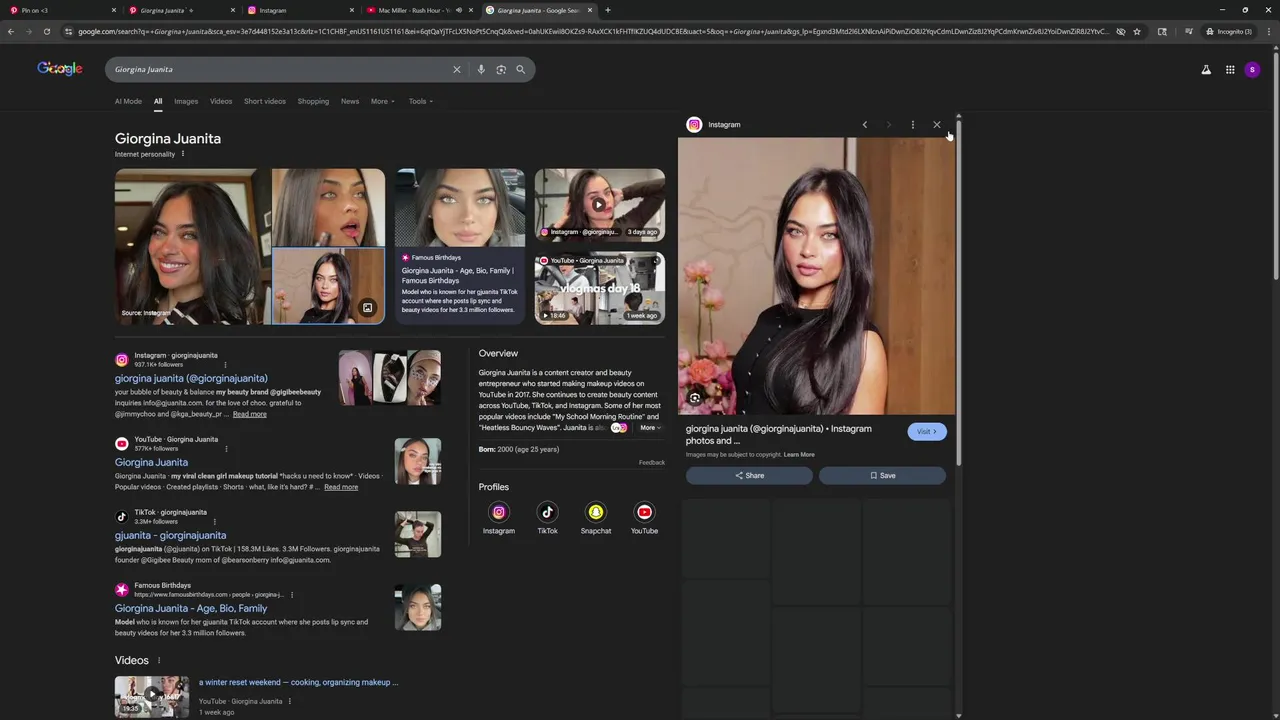Screen dimensions: 1280x720
Task: Open Giorgina Juanita YouTube result link
Action: tap(151, 462)
